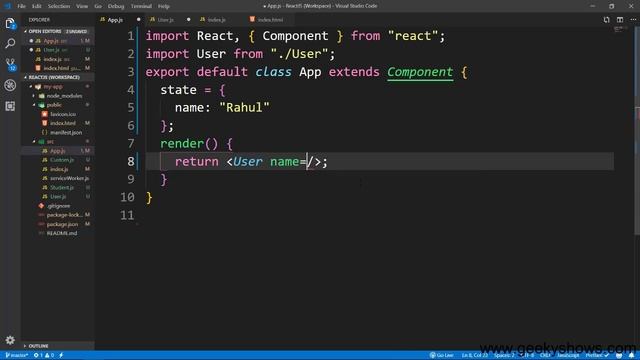Collapse the ReactJS (Workspace) section
This screenshot has height=360, width=640.
coord(58,77)
